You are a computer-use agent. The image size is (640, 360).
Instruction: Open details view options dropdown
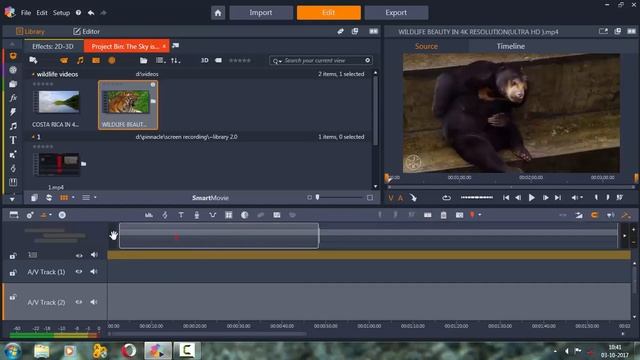(95, 198)
